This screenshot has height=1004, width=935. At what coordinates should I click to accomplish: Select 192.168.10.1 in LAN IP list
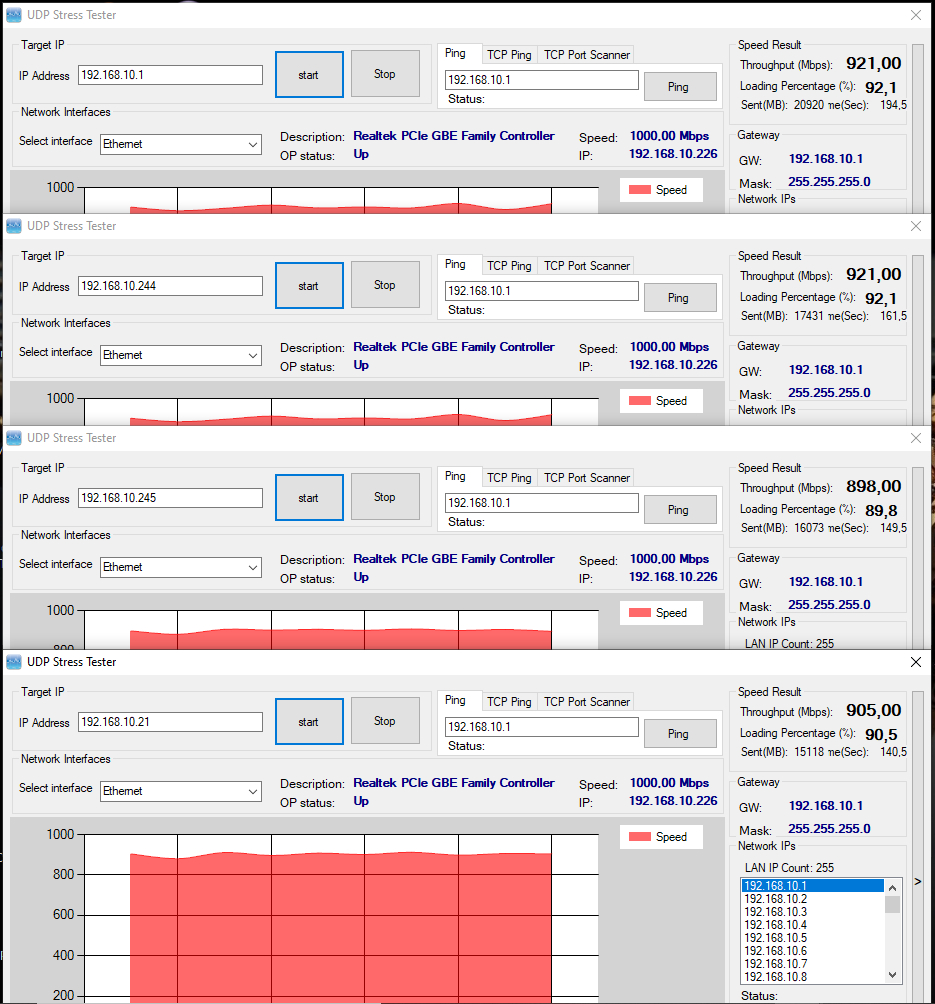click(x=813, y=886)
